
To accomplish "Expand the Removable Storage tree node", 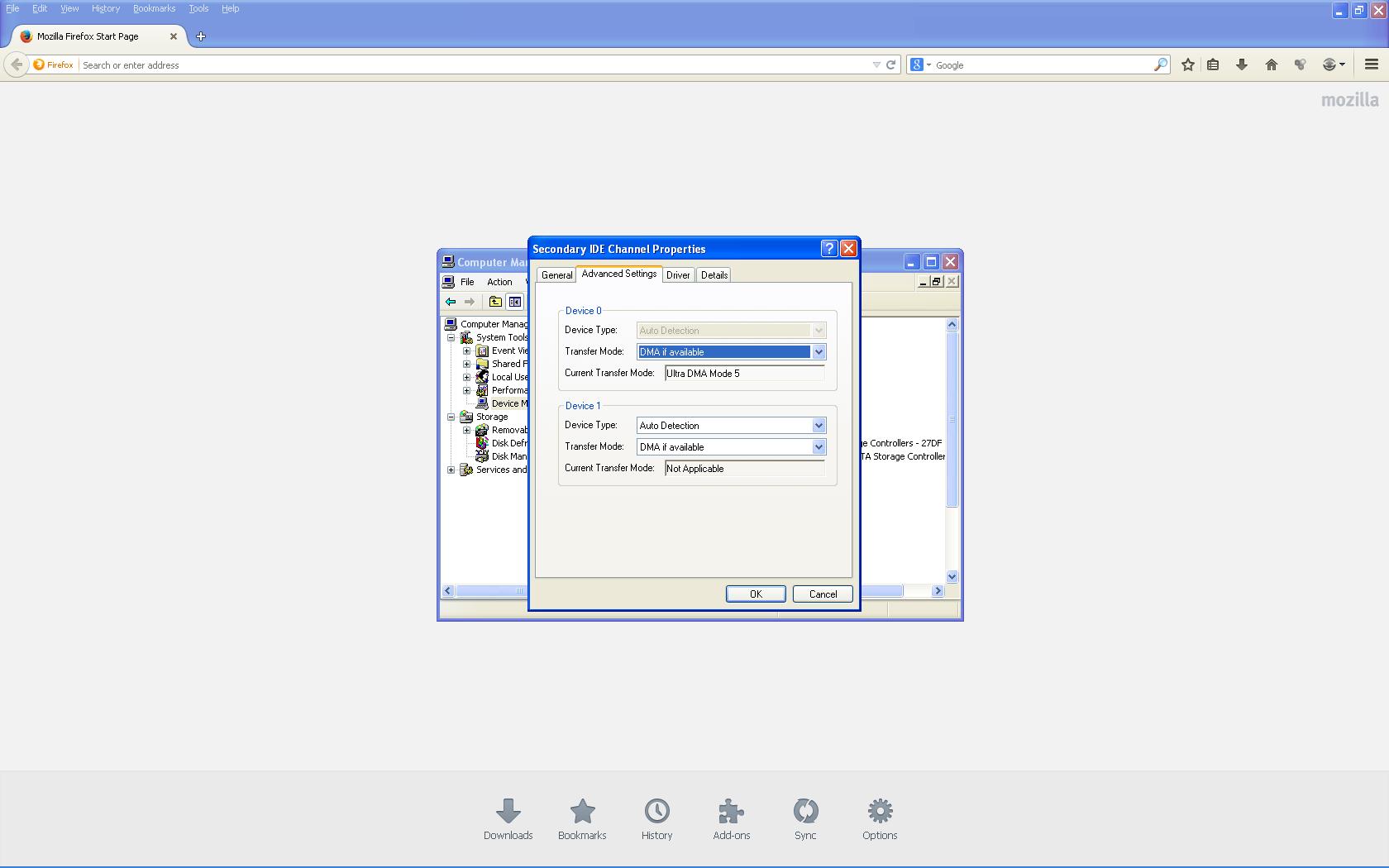I will click(x=467, y=430).
